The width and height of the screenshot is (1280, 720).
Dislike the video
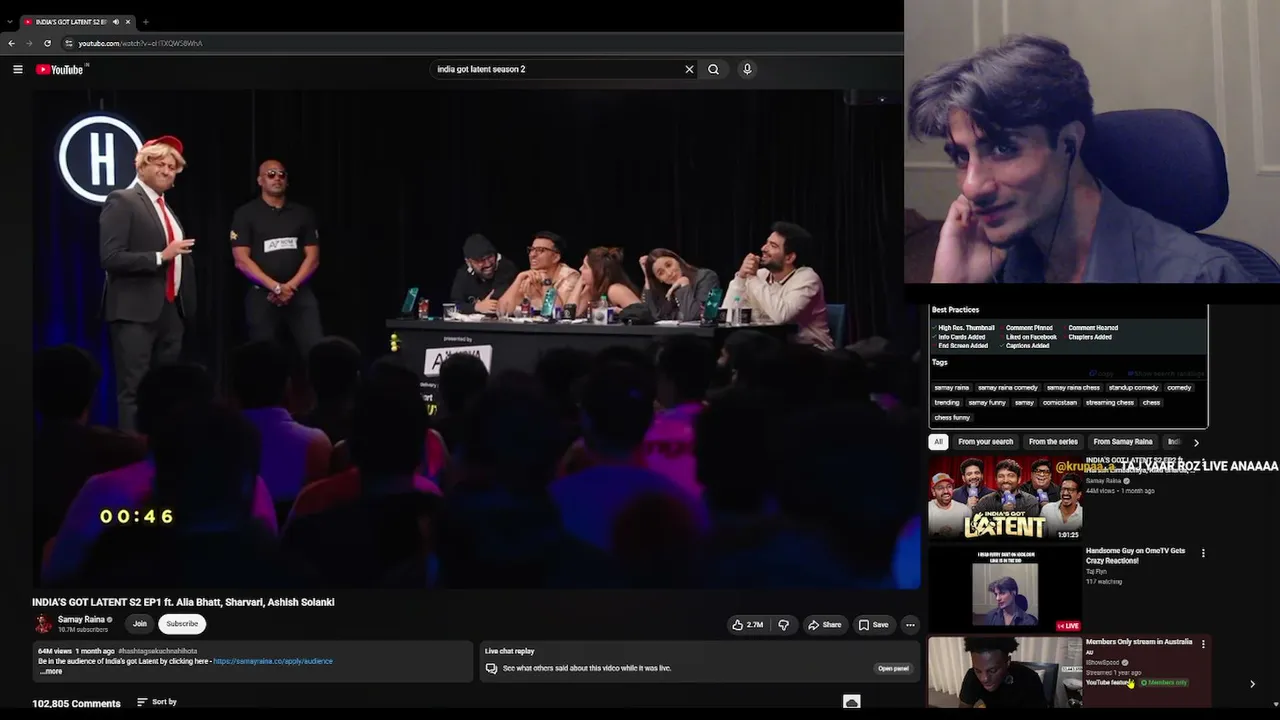(x=784, y=625)
